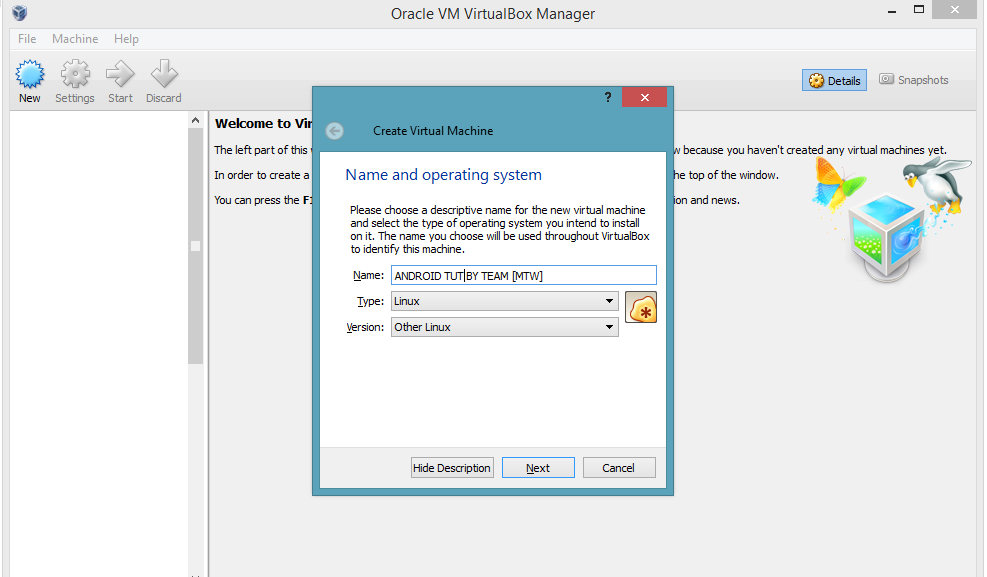
Task: Click the Cancel button
Action: tap(619, 468)
